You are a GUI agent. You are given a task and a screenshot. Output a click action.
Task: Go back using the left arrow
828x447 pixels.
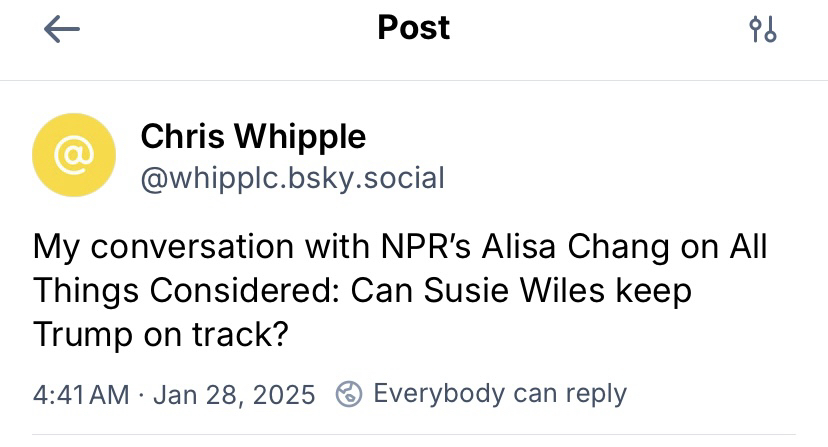[x=62, y=30]
